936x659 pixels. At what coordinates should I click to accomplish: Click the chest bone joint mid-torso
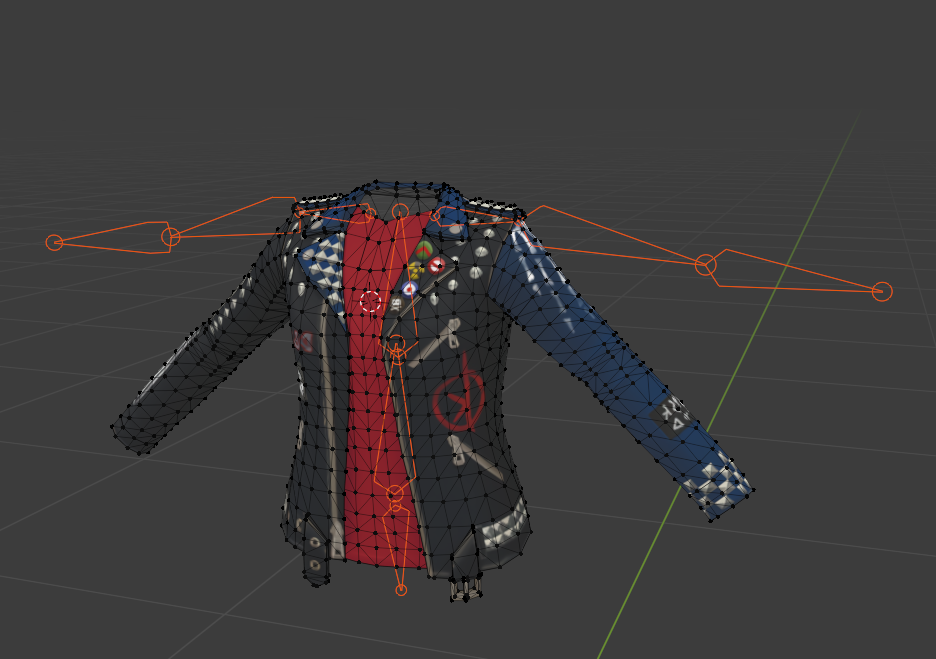397,344
